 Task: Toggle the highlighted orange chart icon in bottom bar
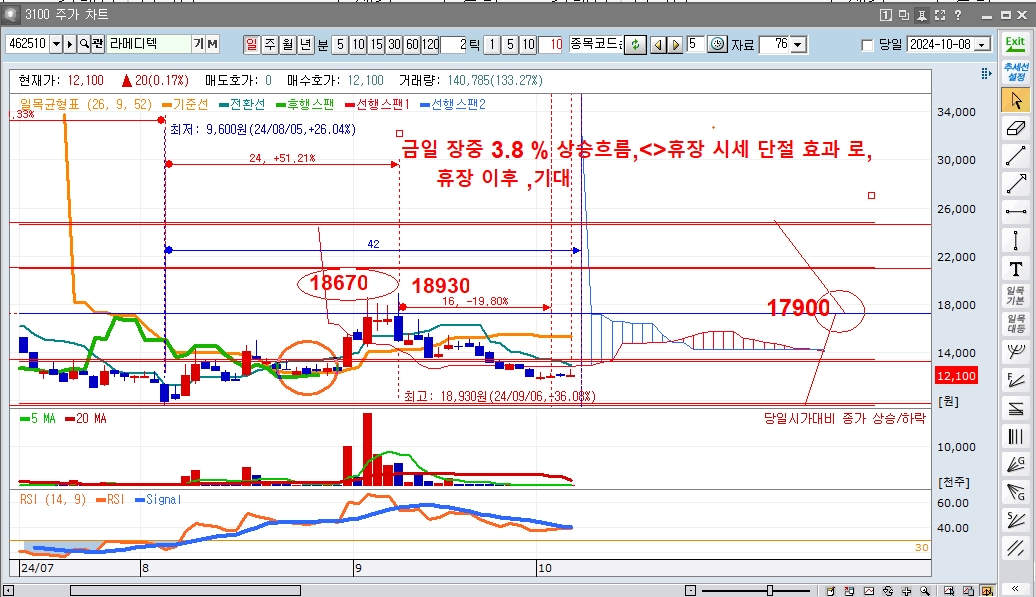point(986,590)
